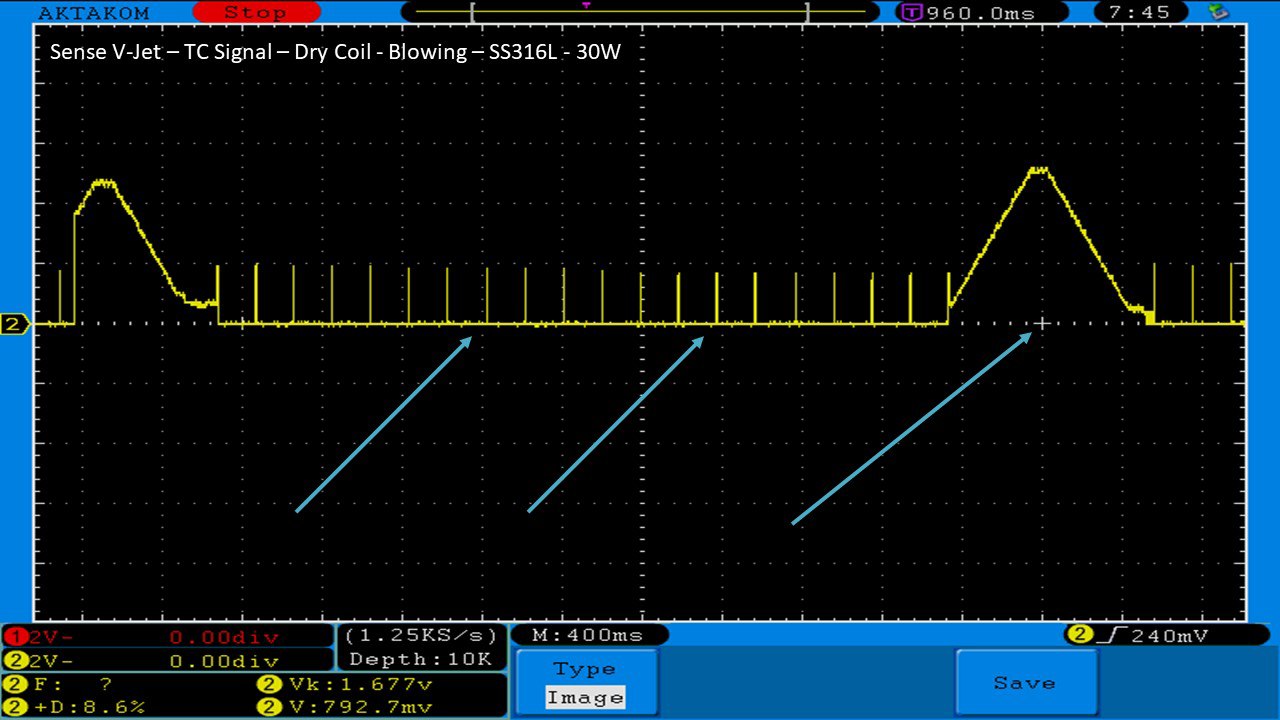Click the red Stop status indicator
1280x720 pixels.
click(255, 13)
